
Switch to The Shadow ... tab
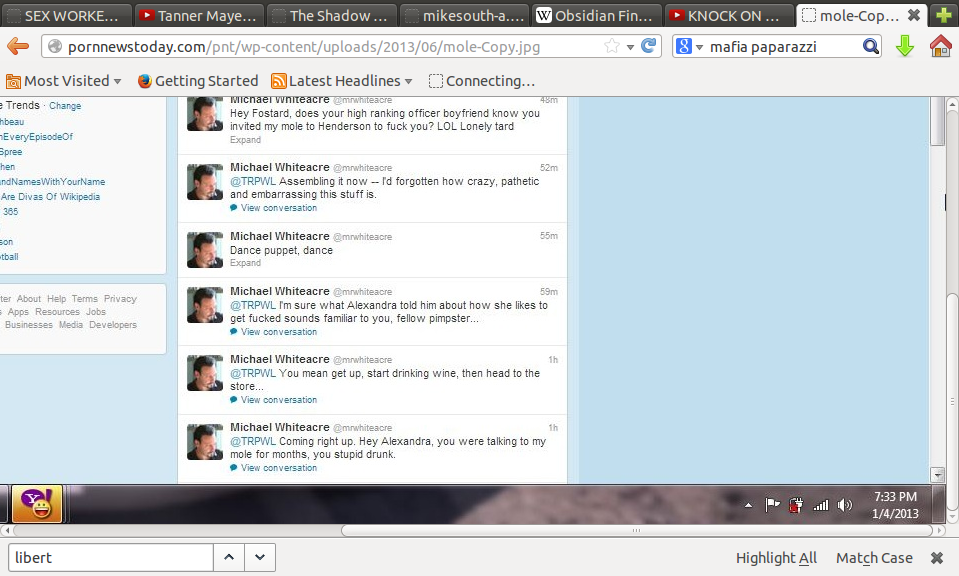pos(331,15)
